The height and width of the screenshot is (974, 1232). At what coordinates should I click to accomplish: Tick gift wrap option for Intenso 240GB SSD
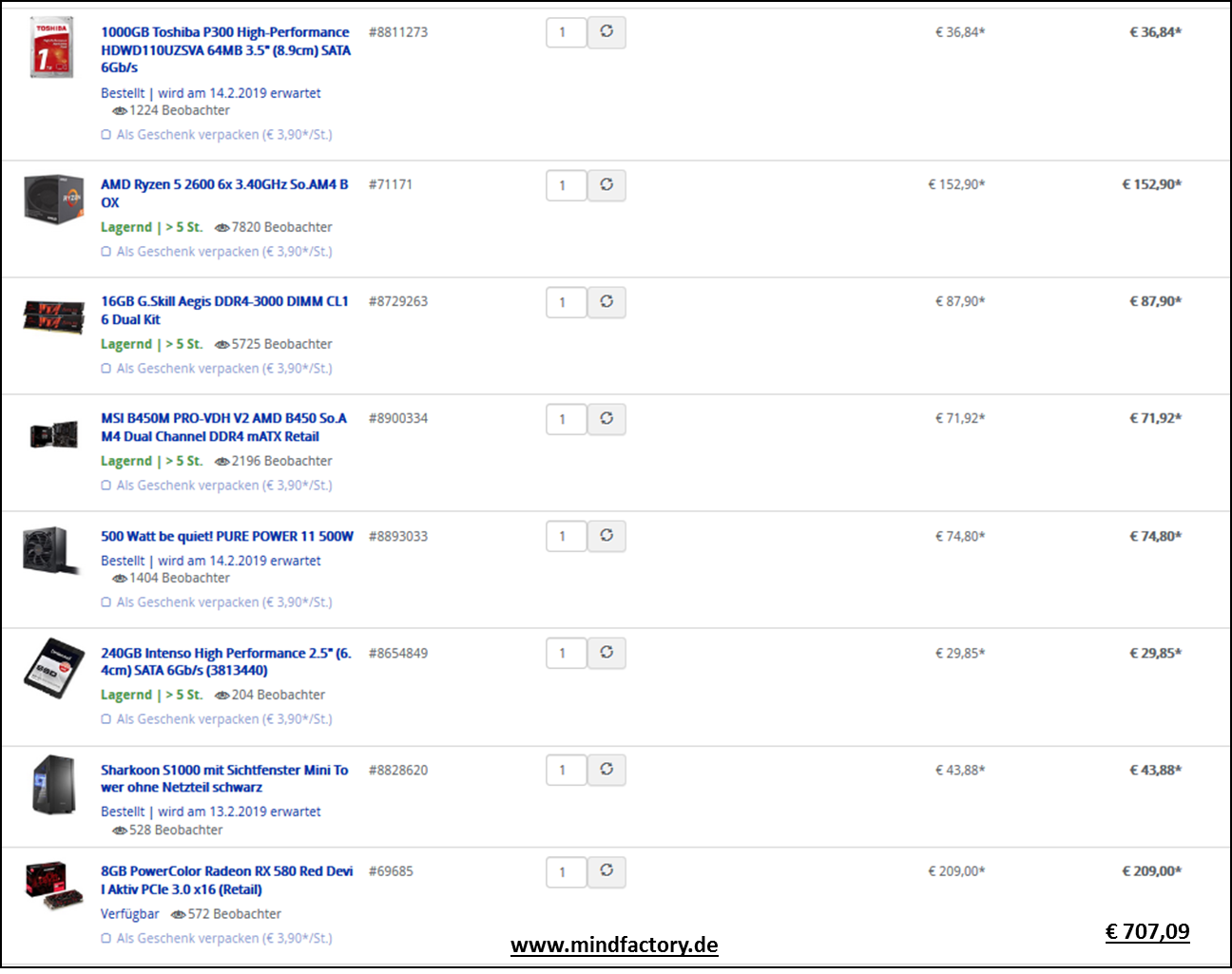point(106,719)
